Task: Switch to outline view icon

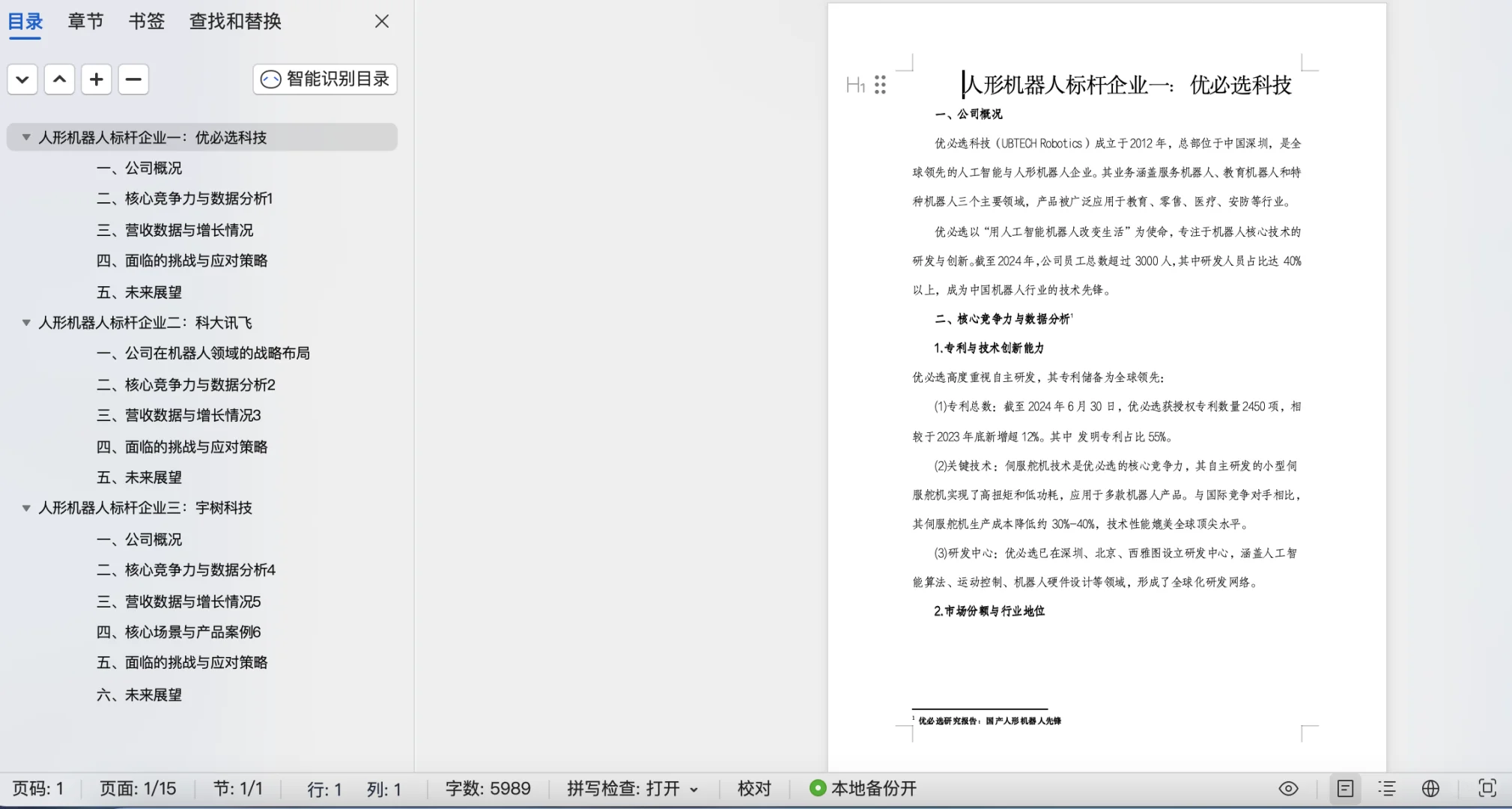Action: point(1387,789)
